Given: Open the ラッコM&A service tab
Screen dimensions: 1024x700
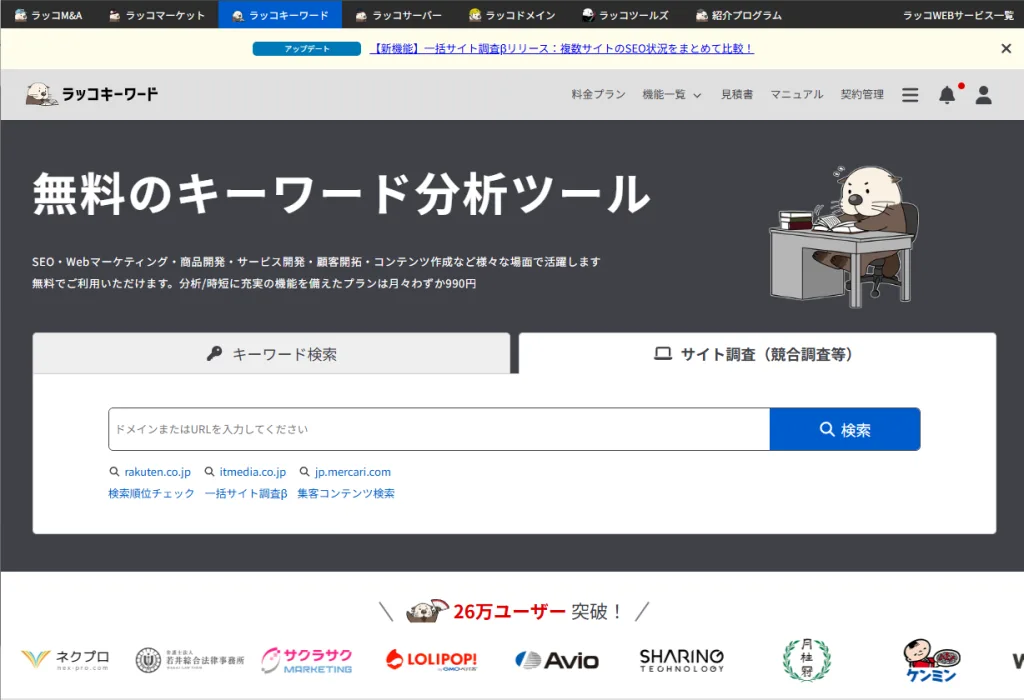Looking at the screenshot, I should pyautogui.click(x=48, y=14).
